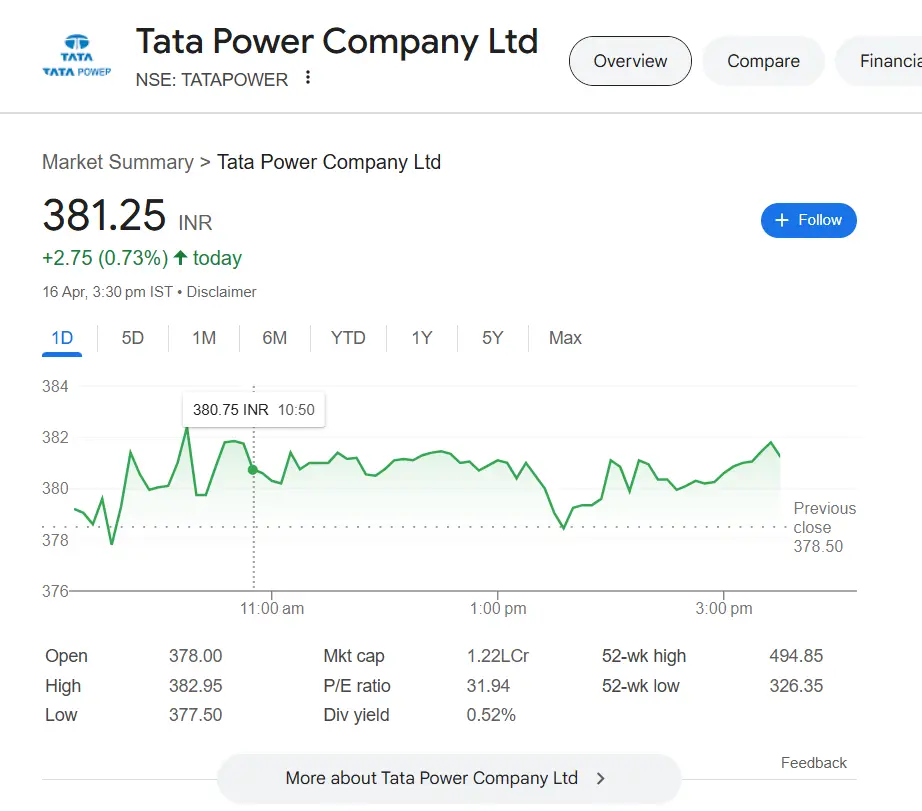
Task: Switch to the Compare tab
Action: pyautogui.click(x=763, y=61)
